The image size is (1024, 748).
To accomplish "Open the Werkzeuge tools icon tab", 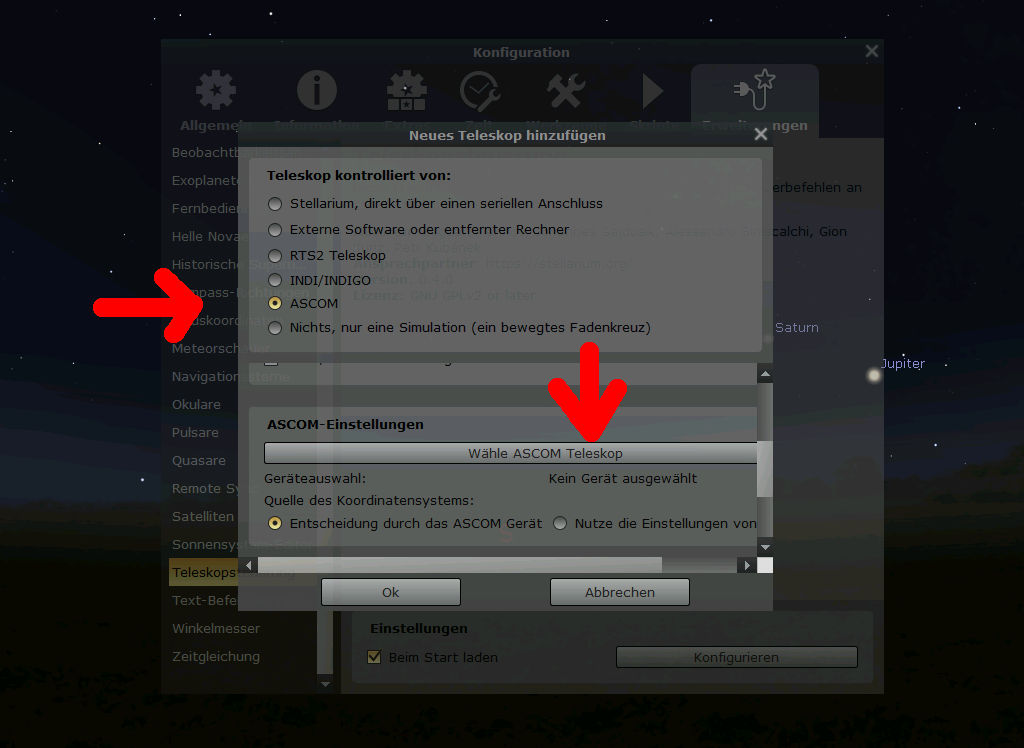I will (565, 92).
